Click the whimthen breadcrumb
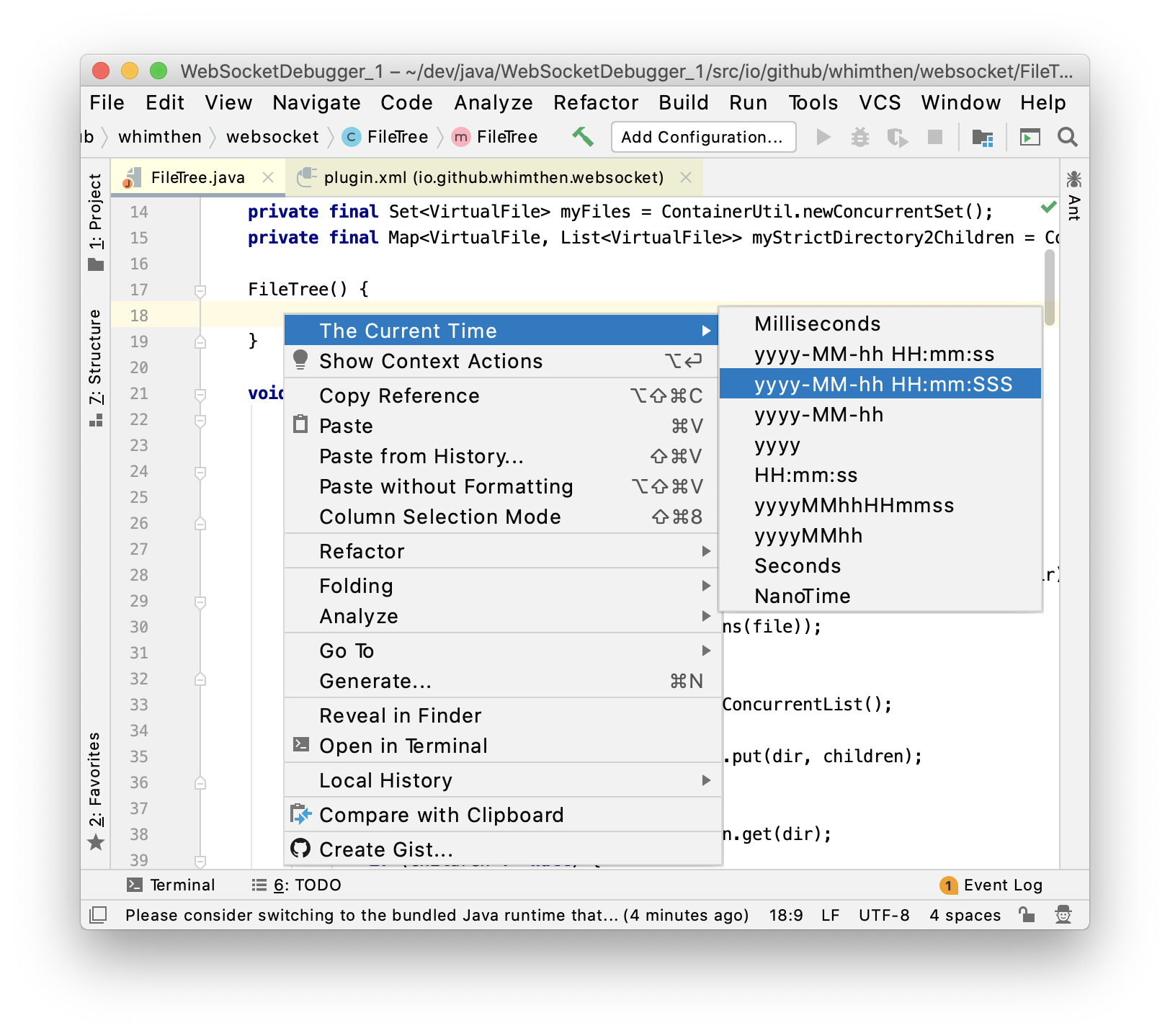This screenshot has height=1036, width=1170. coord(160,137)
